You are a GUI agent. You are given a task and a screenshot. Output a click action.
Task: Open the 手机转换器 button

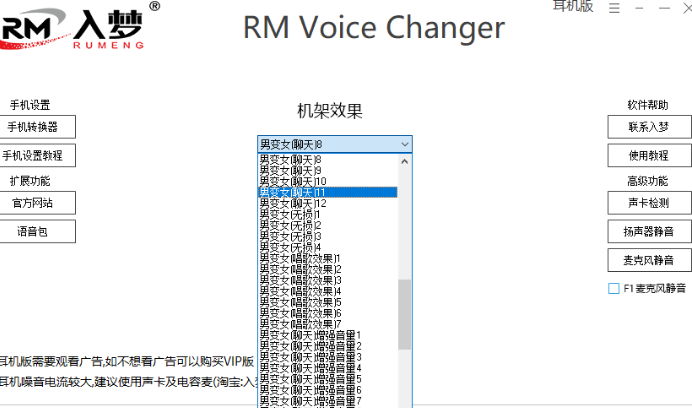click(37, 127)
